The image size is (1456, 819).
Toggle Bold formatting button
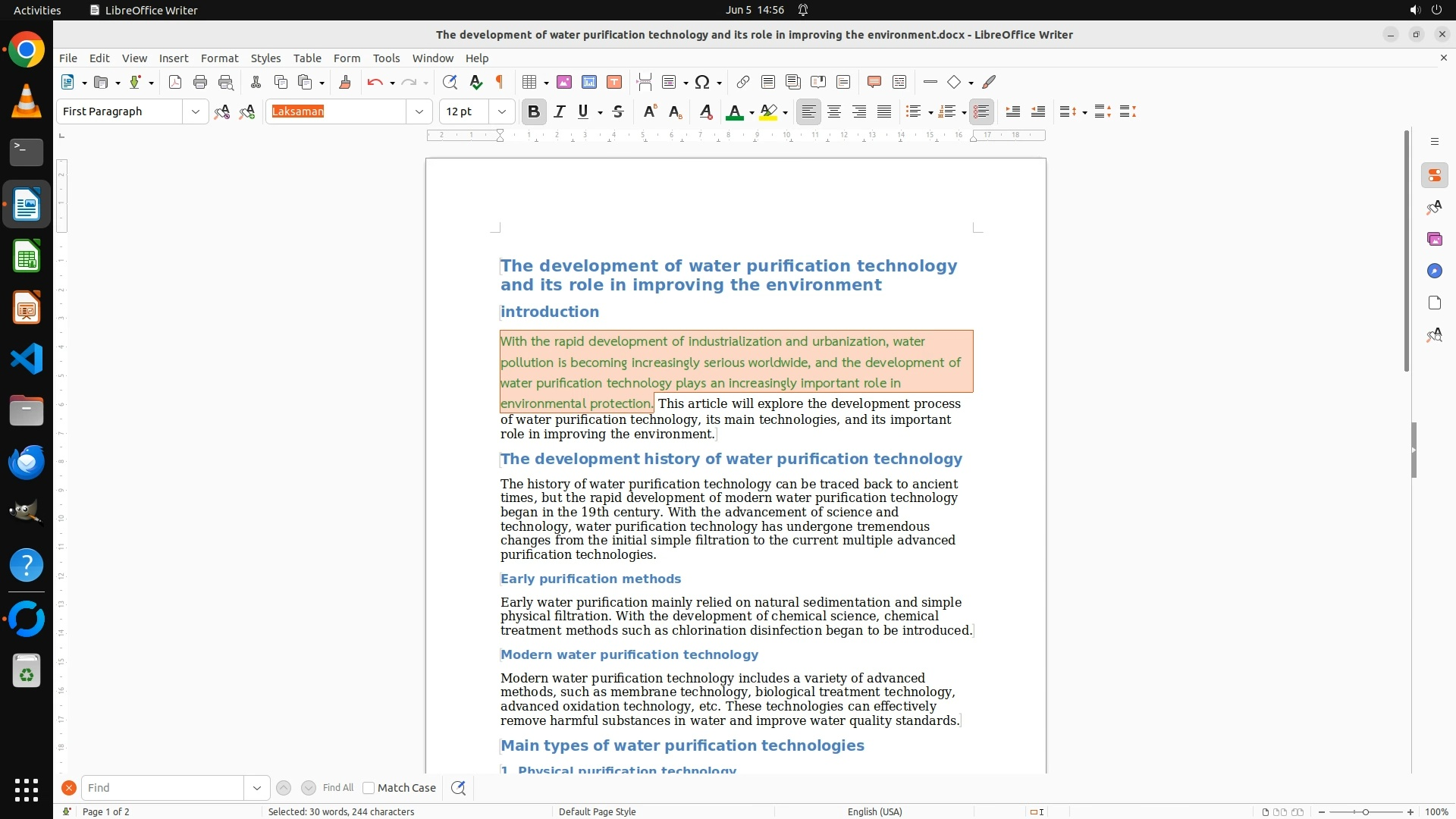tap(534, 111)
